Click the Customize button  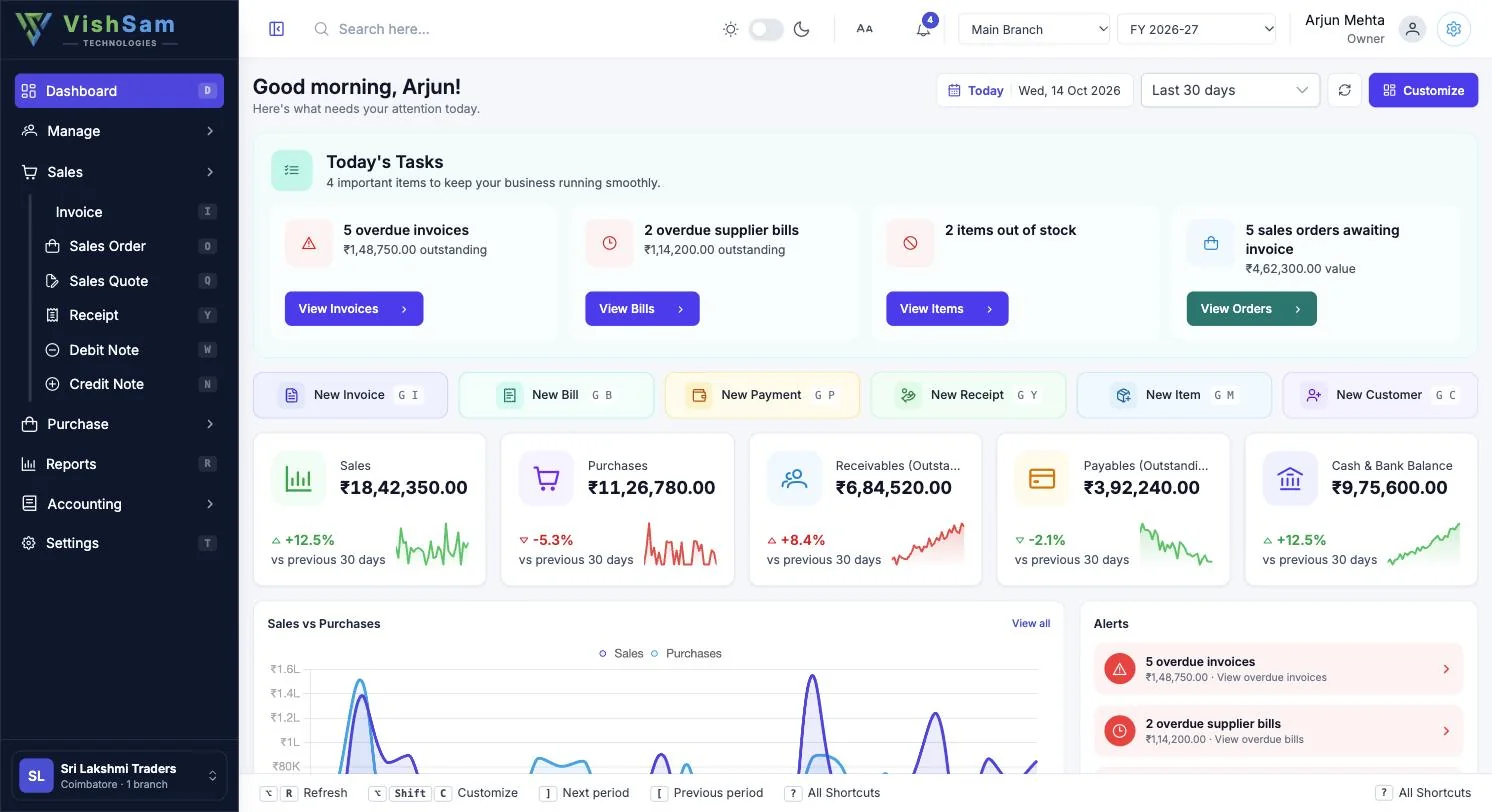(x=1423, y=90)
